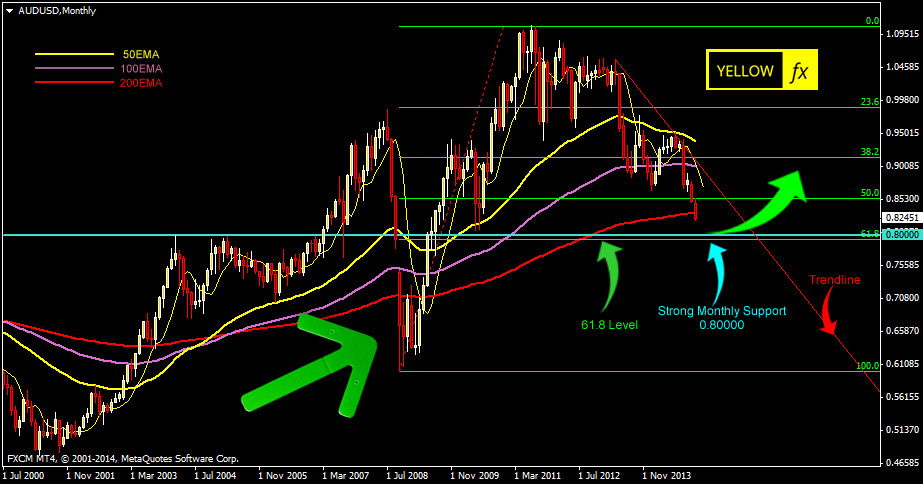Click the 23.6 Fibonacci level label
The width and height of the screenshot is (923, 484).
pyautogui.click(x=869, y=102)
